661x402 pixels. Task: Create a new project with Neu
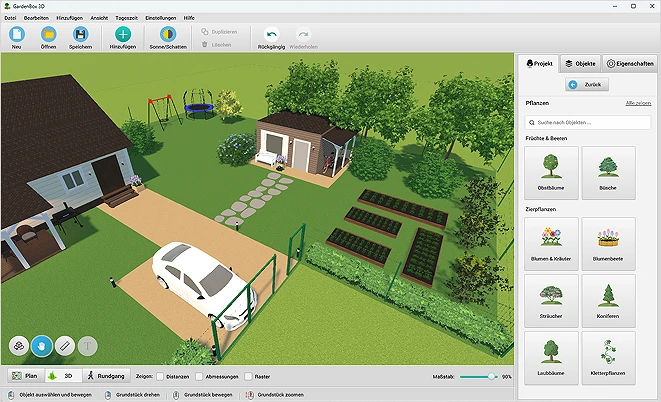coord(16,38)
